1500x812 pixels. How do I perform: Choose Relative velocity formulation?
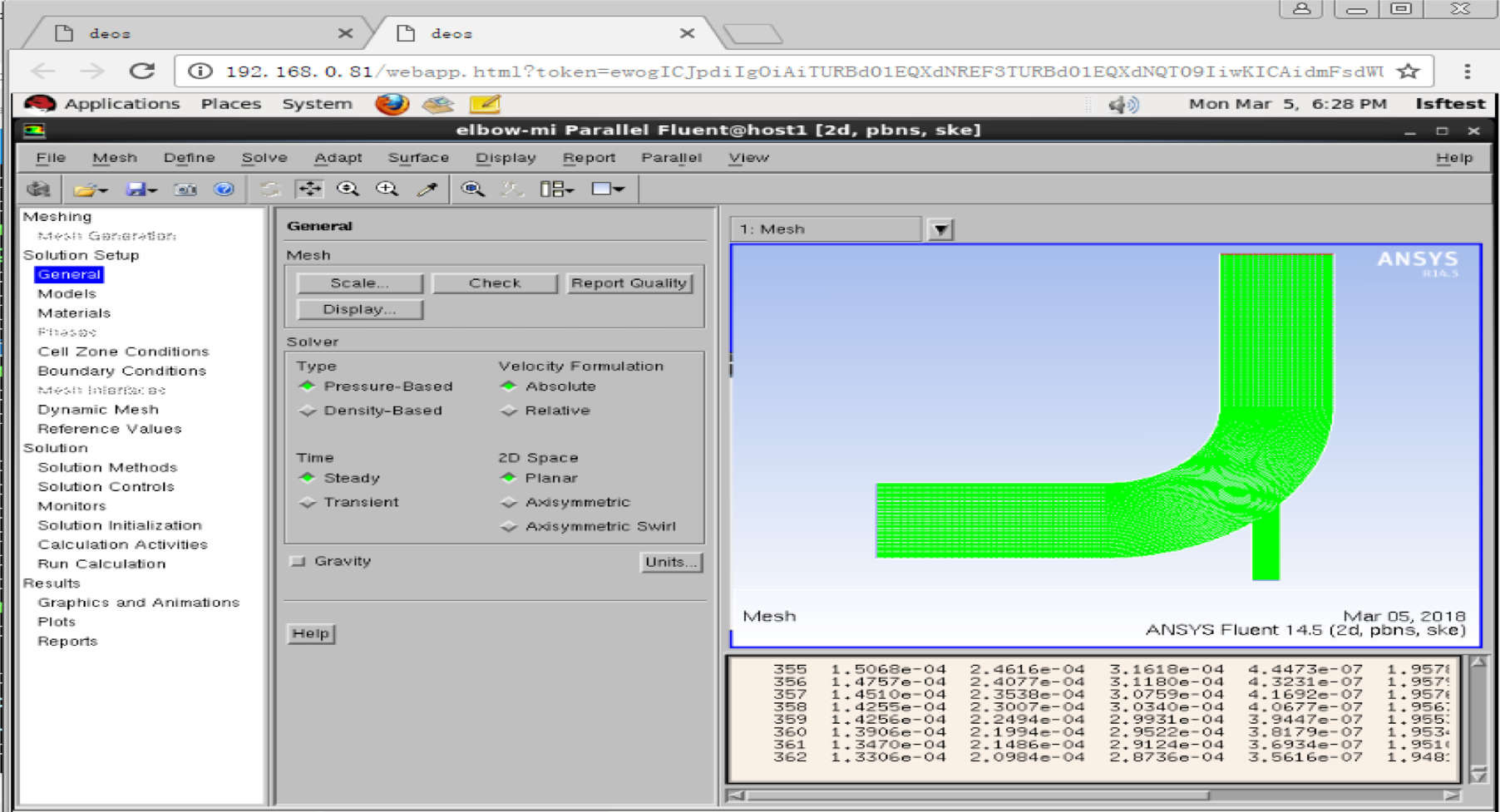click(x=509, y=411)
